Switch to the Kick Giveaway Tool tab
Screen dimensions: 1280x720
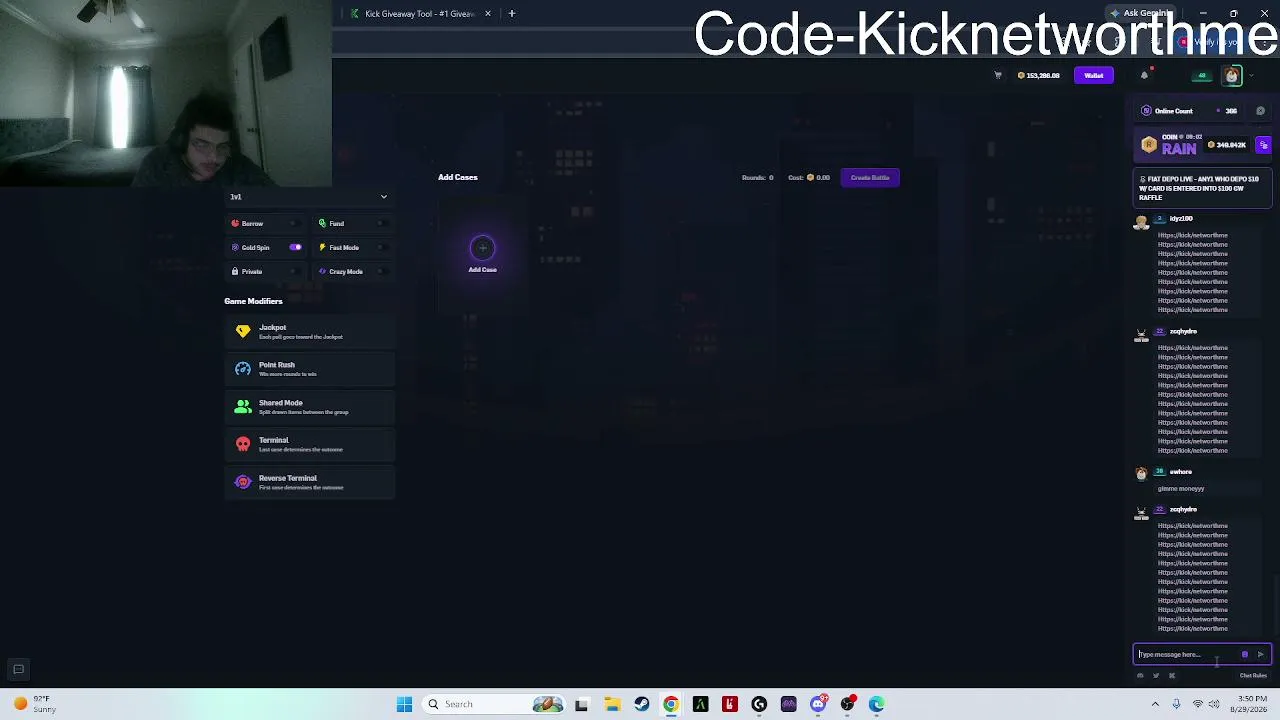pos(420,14)
